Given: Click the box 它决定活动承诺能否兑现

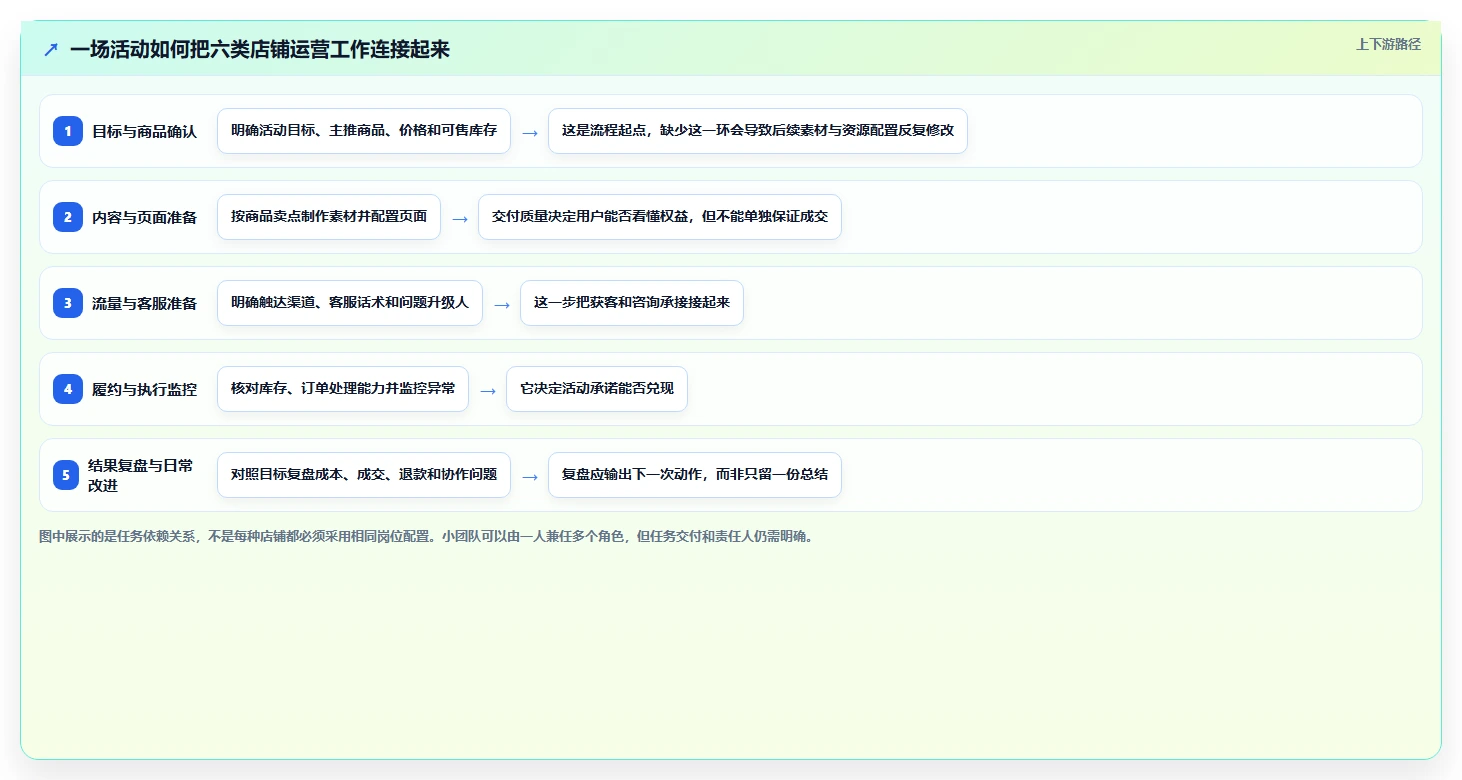Looking at the screenshot, I should (x=597, y=389).
